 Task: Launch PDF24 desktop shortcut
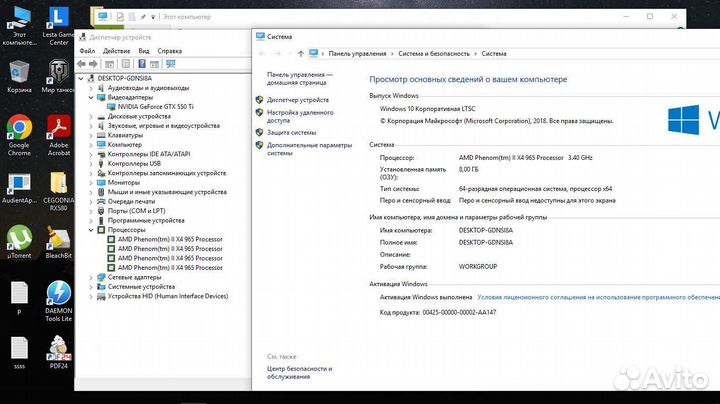click(58, 353)
